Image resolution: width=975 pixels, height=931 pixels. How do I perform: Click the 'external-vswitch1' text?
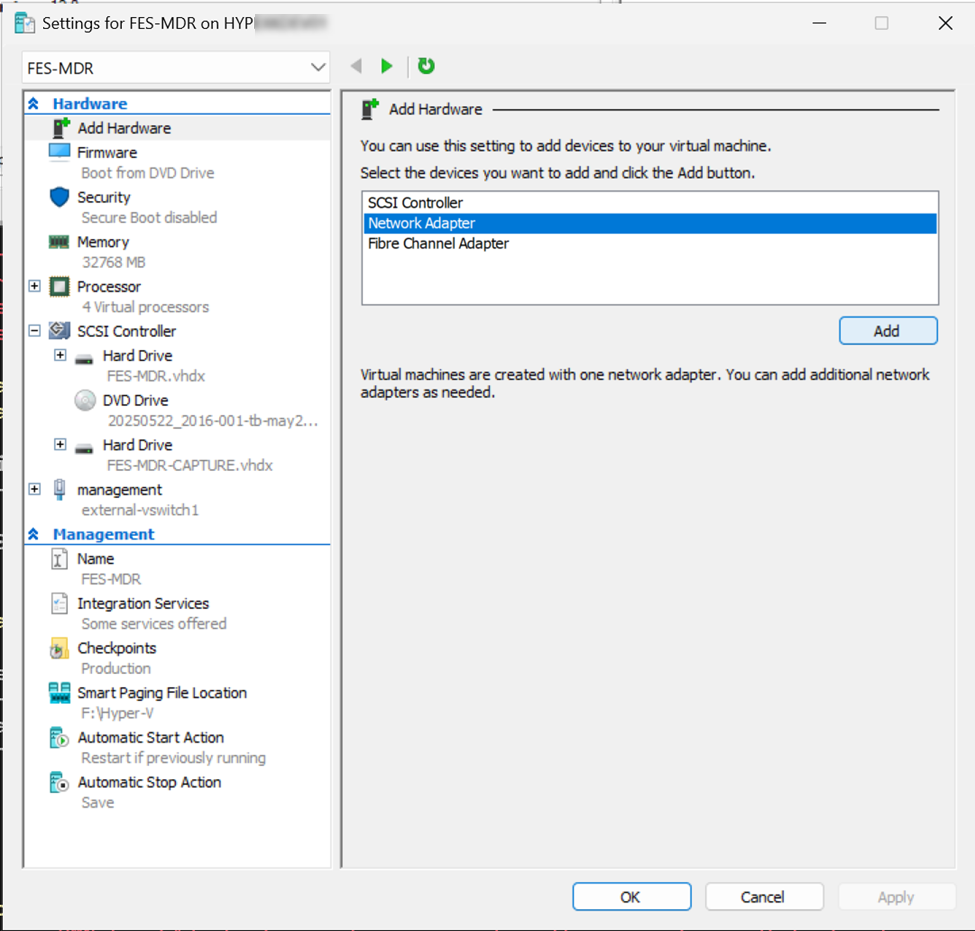[140, 510]
